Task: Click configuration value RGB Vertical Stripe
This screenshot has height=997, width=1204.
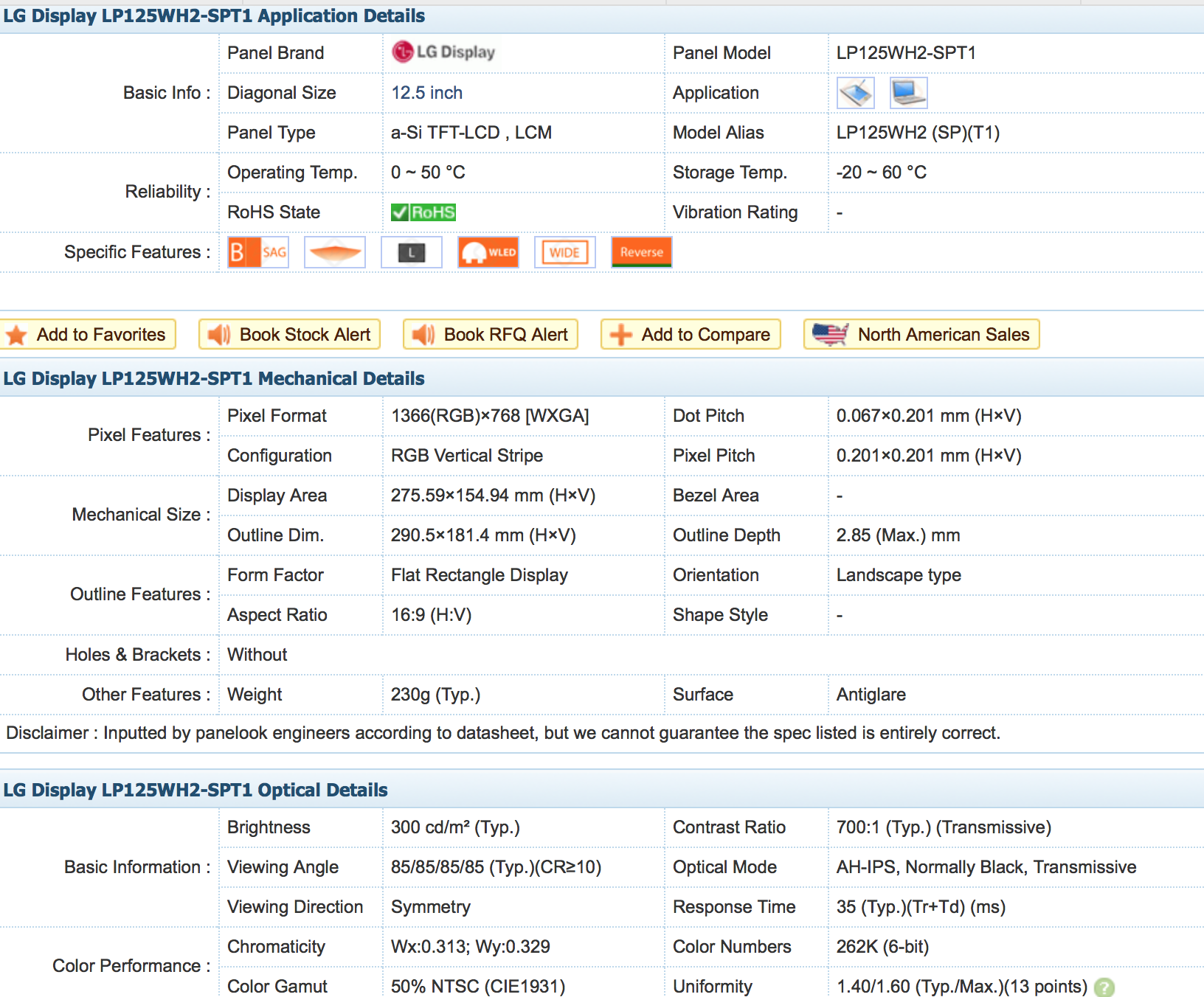Action: pos(467,456)
